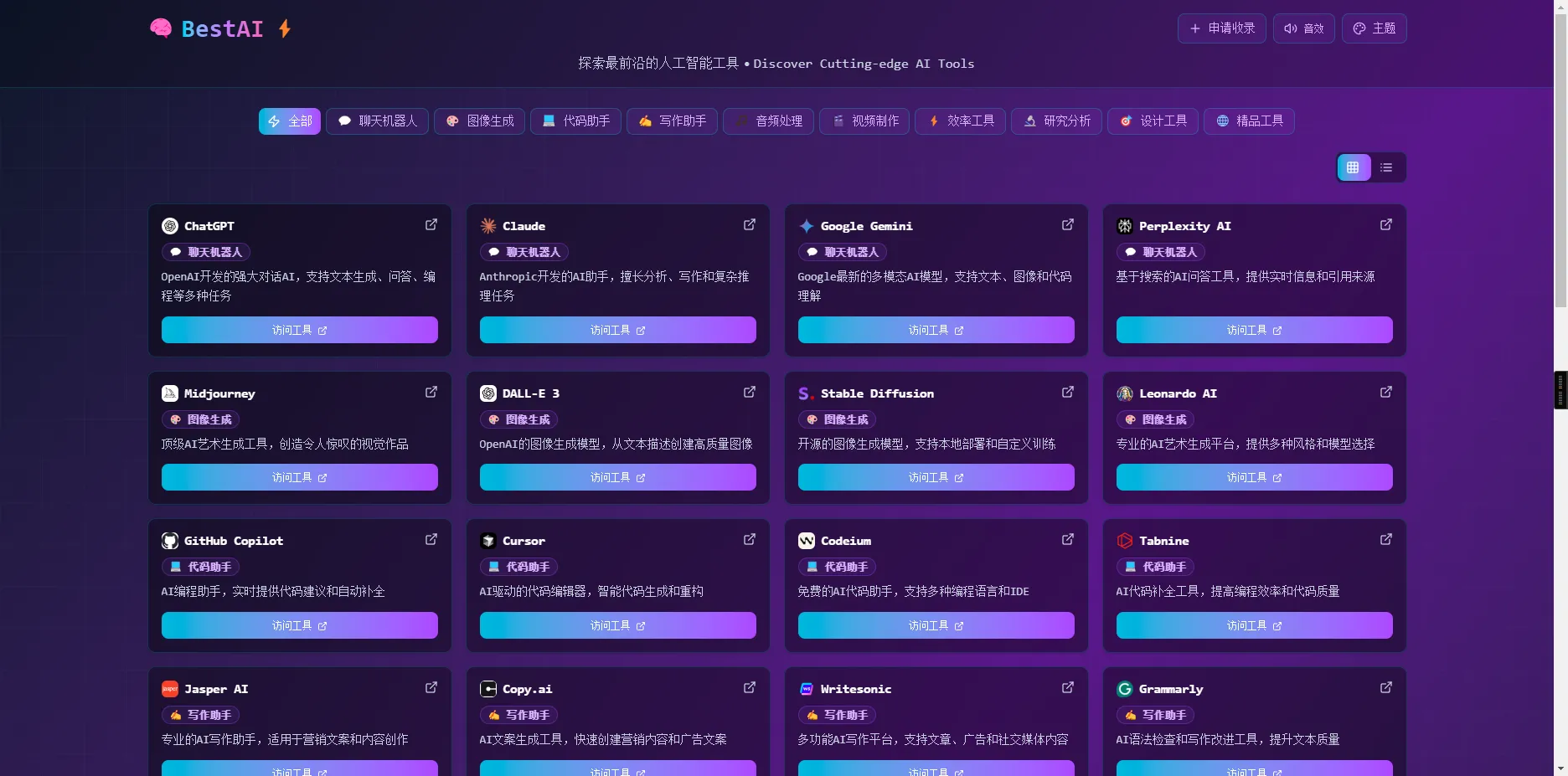Click 访问工具 button on Cursor card
1568x776 pixels.
tap(618, 625)
